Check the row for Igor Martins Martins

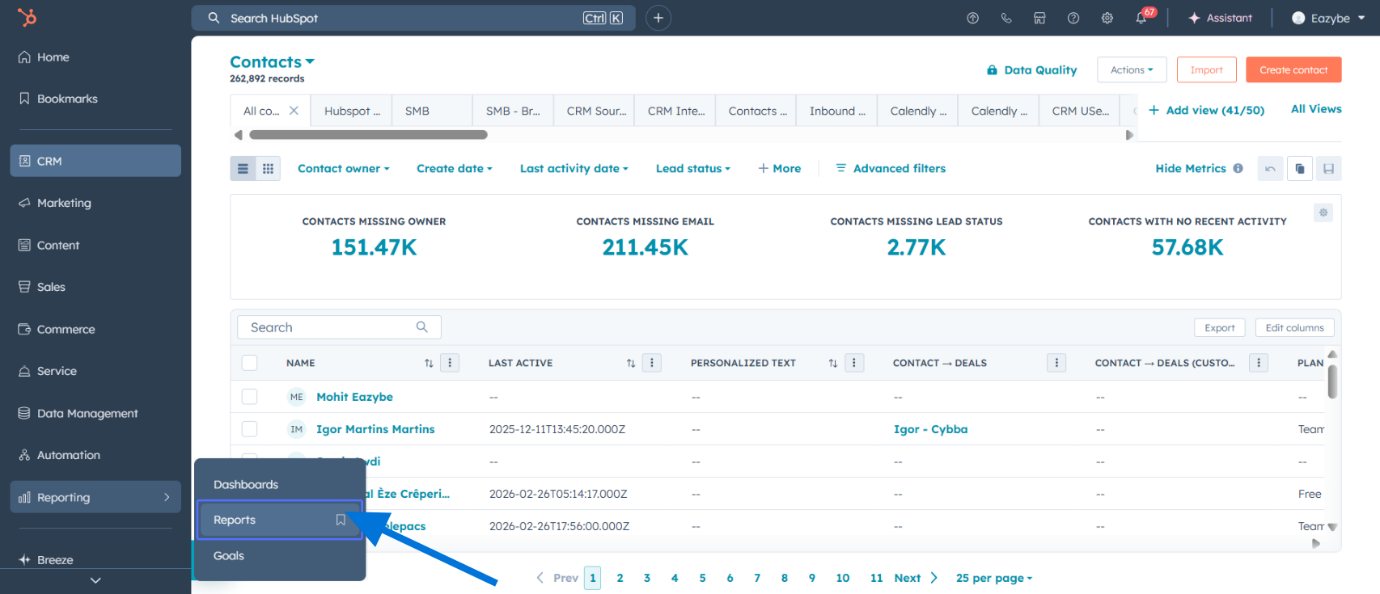(249, 428)
